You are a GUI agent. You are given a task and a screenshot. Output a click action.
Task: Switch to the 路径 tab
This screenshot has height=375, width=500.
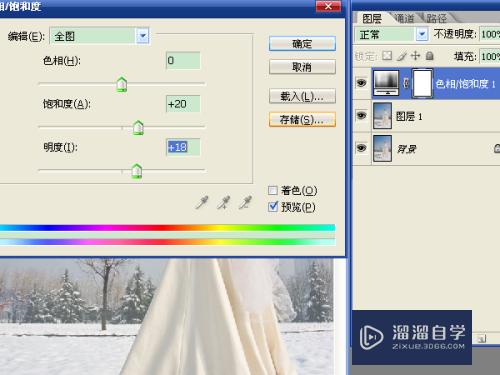pyautogui.click(x=436, y=18)
